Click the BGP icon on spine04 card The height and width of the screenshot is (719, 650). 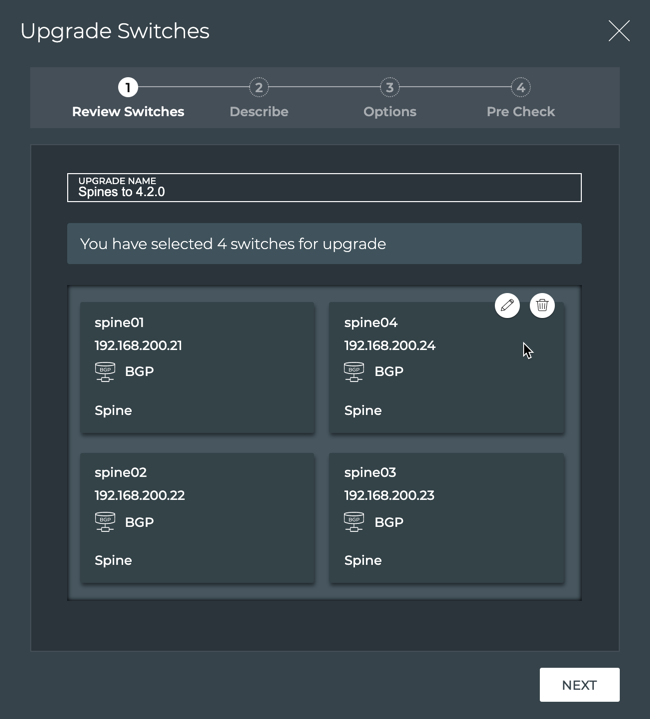point(354,372)
